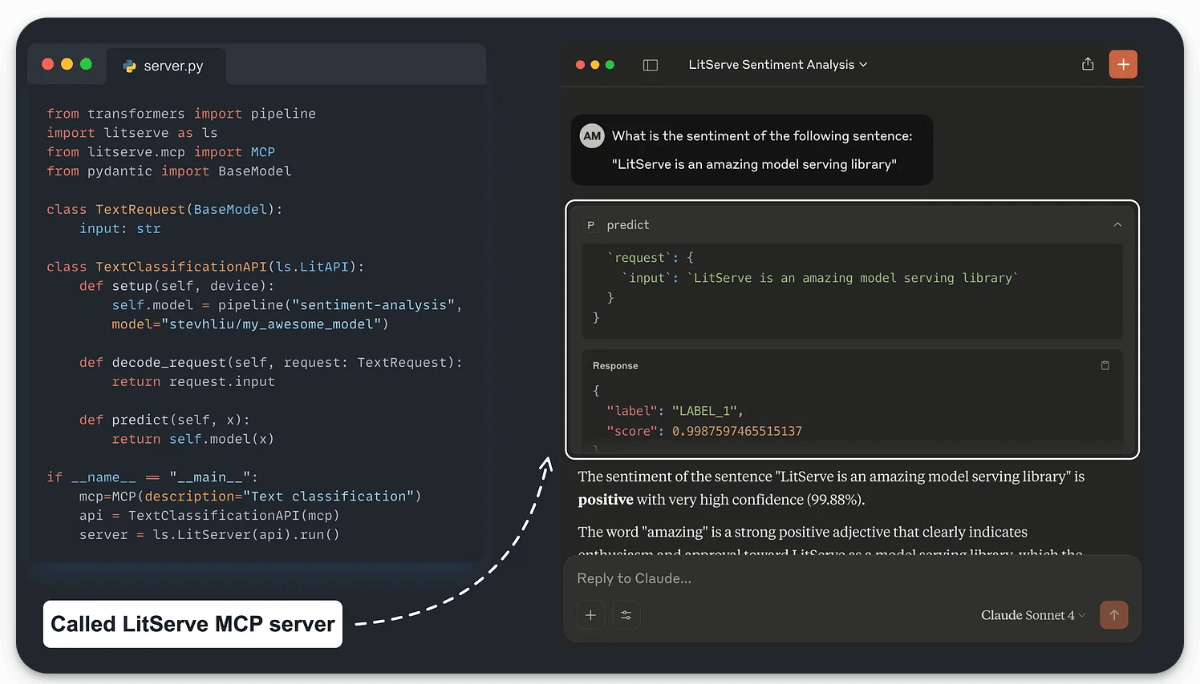Click the bold word "positive" in Claude's answer
1200x684 pixels.
pos(606,499)
